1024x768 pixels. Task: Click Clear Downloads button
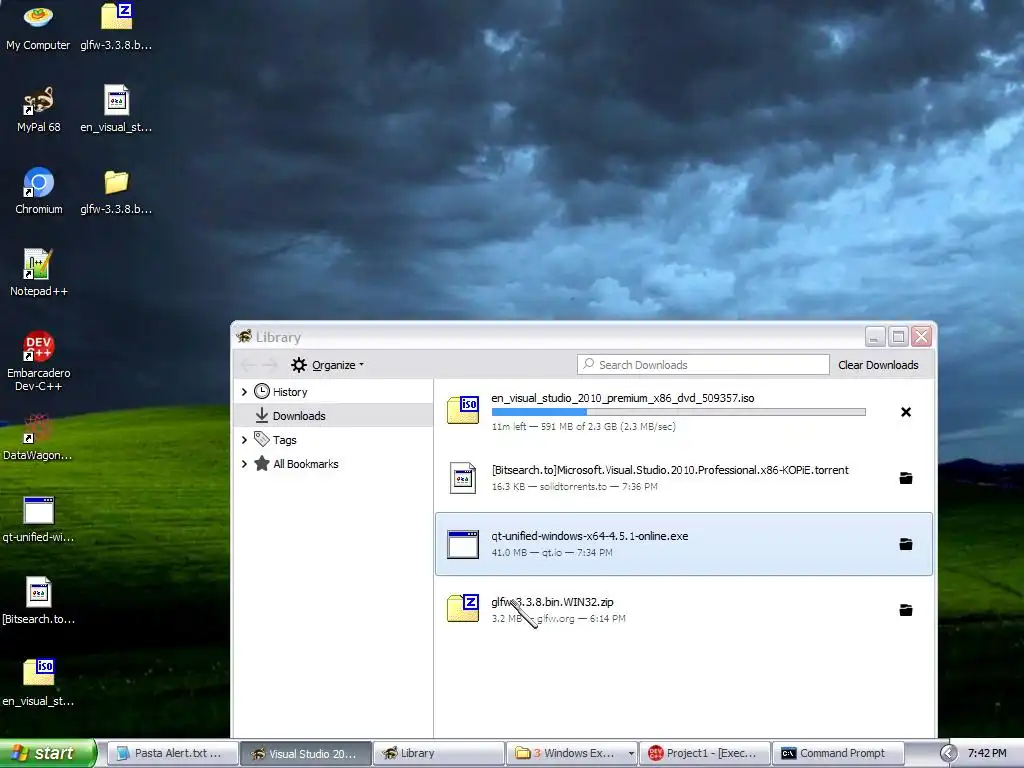tap(878, 365)
